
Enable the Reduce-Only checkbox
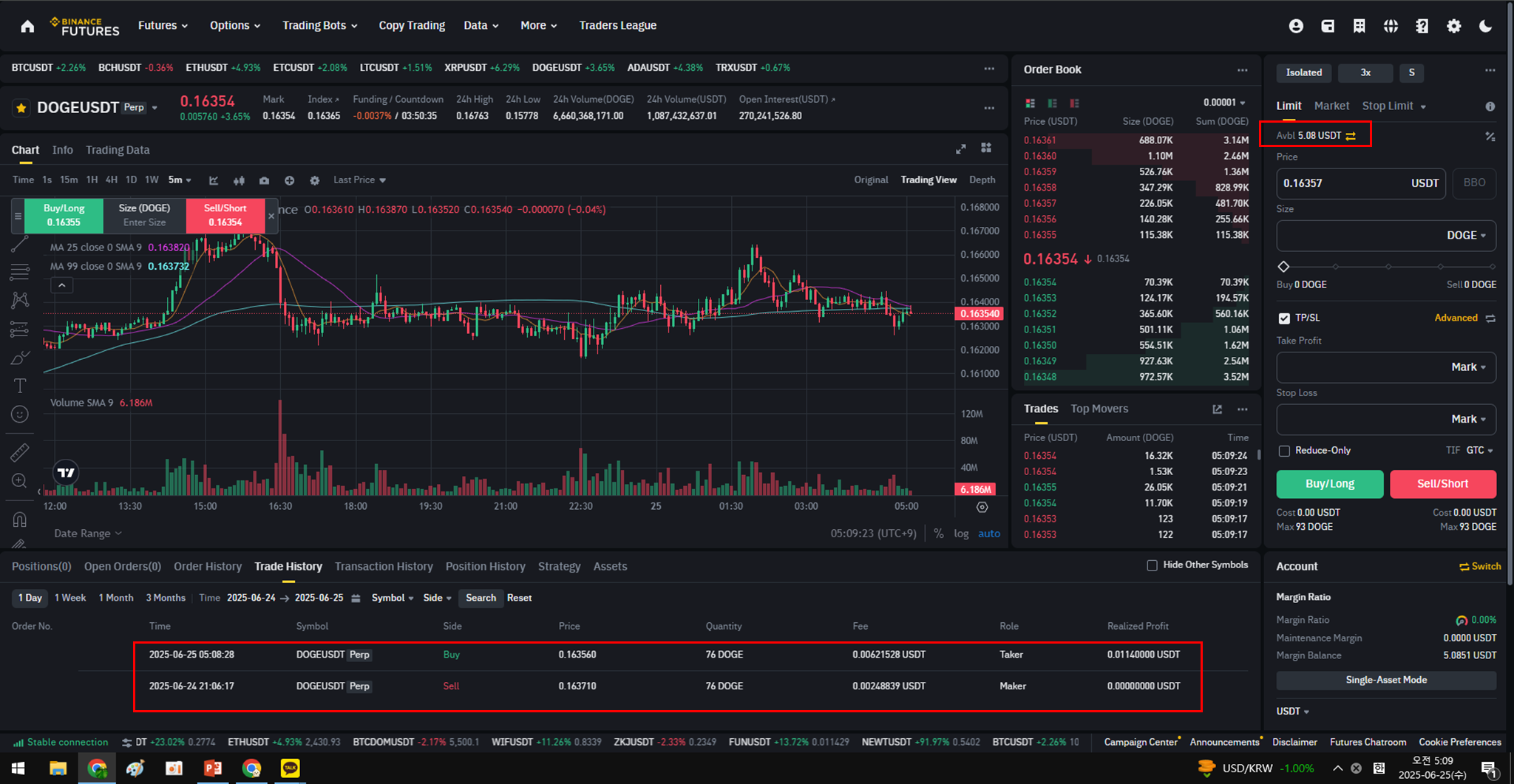(x=1284, y=451)
